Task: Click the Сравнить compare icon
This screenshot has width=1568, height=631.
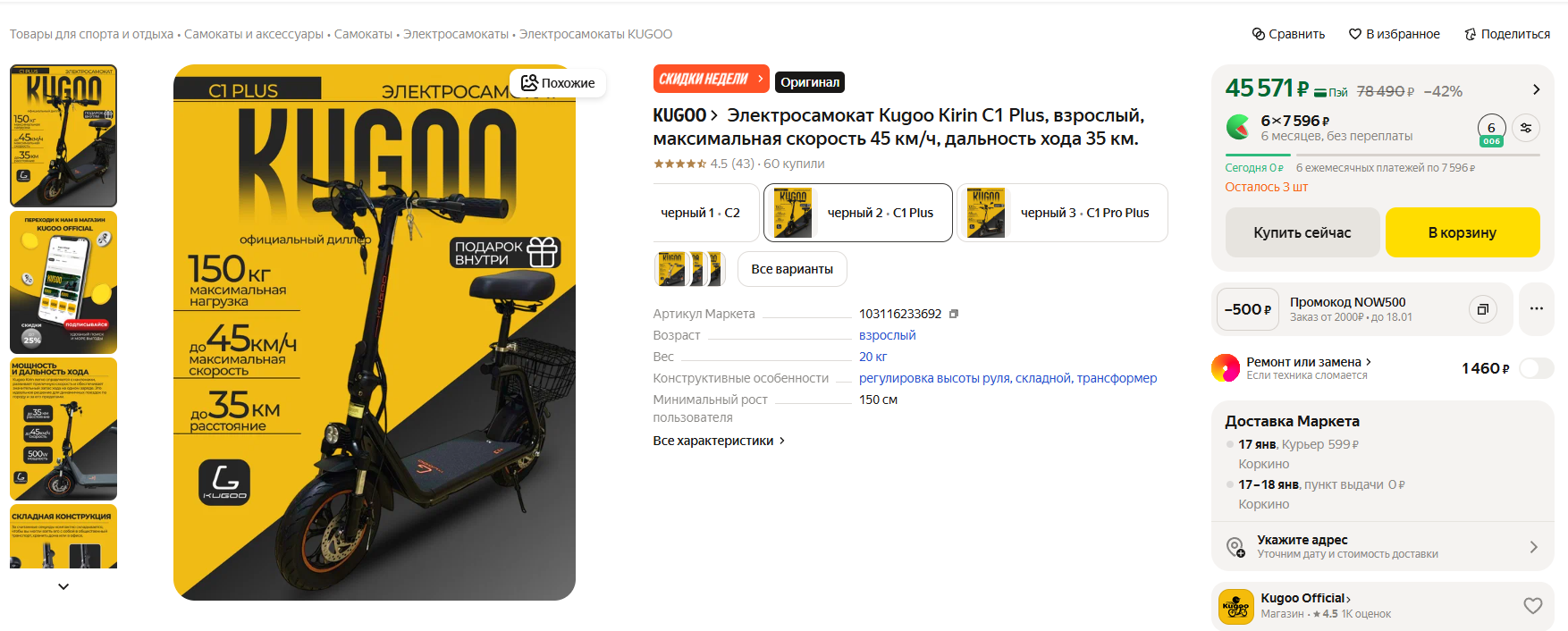Action: coord(1258,34)
